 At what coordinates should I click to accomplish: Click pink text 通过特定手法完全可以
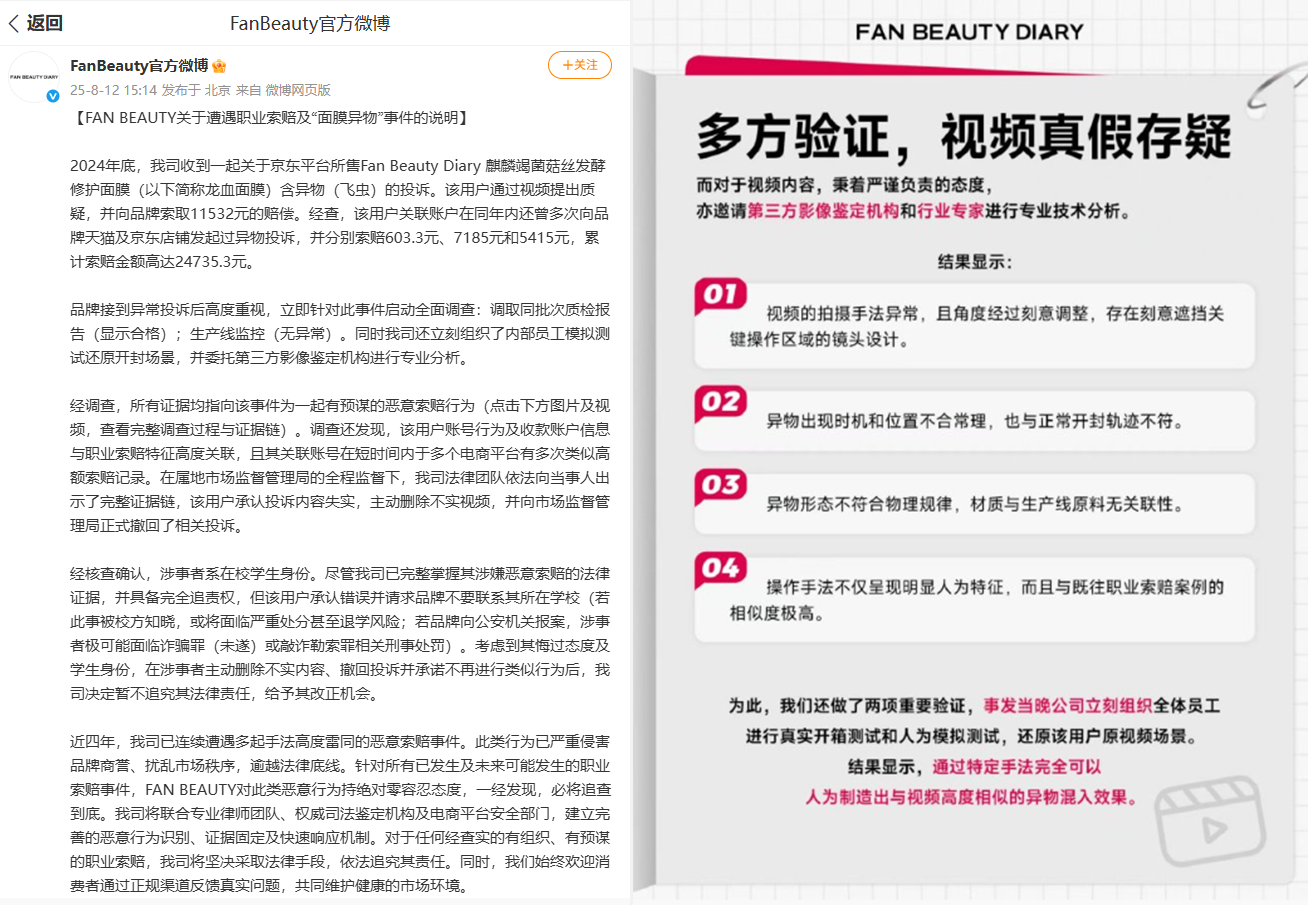click(x=1016, y=767)
